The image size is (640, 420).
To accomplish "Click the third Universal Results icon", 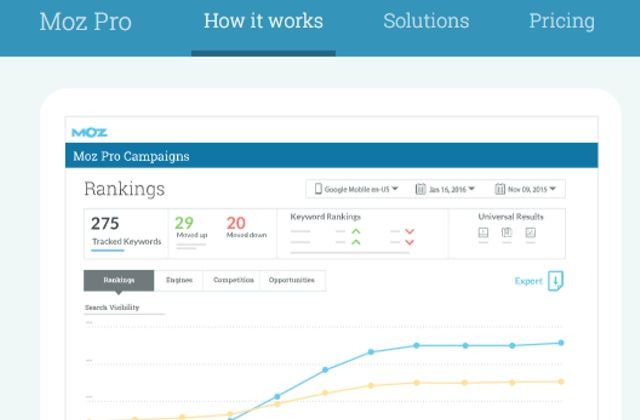I will [x=530, y=233].
